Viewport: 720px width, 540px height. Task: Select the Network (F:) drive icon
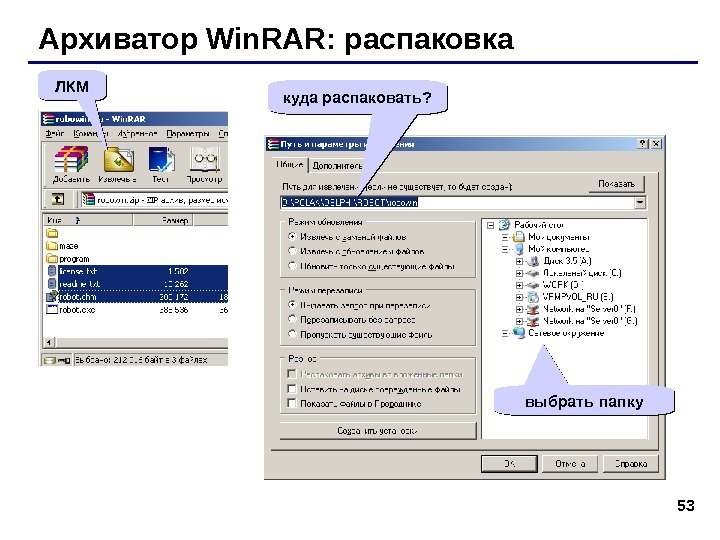tap(533, 309)
